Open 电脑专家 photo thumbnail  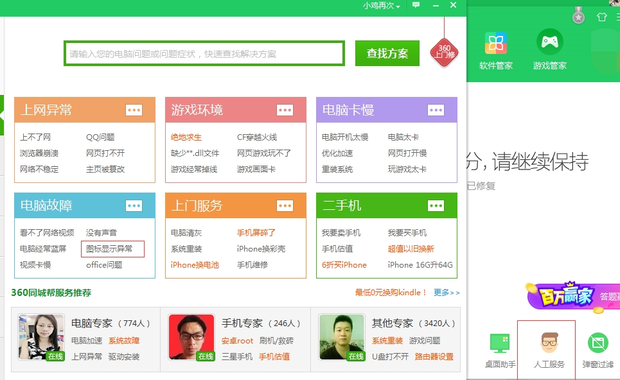tap(41, 337)
